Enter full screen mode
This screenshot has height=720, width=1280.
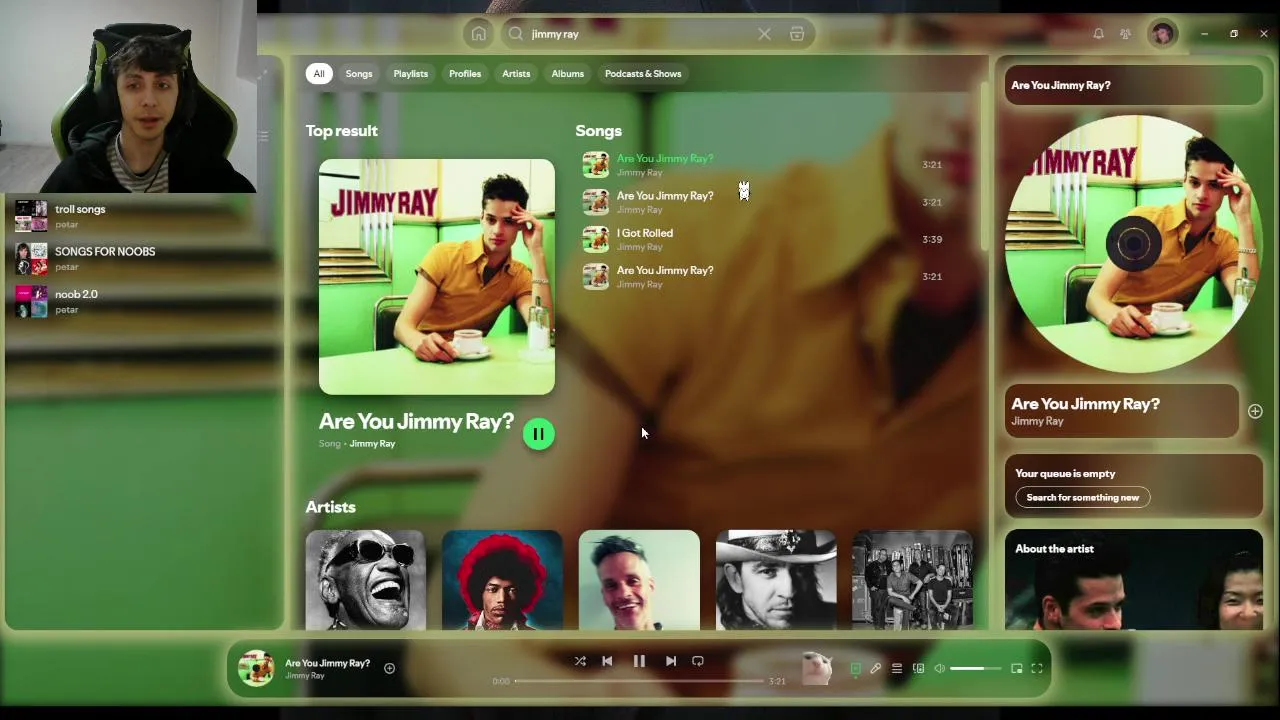pos(1037,668)
